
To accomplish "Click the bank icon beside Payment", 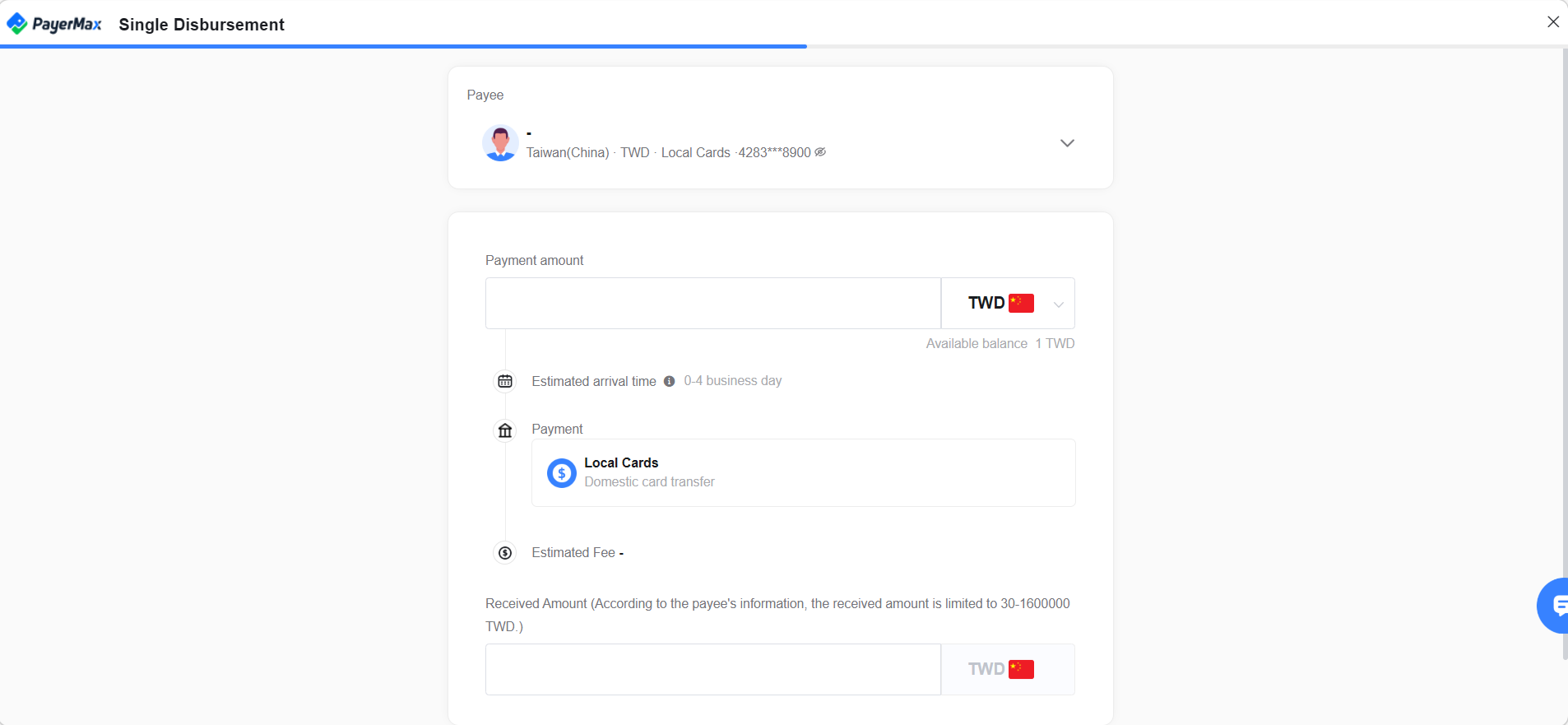I will [505, 430].
